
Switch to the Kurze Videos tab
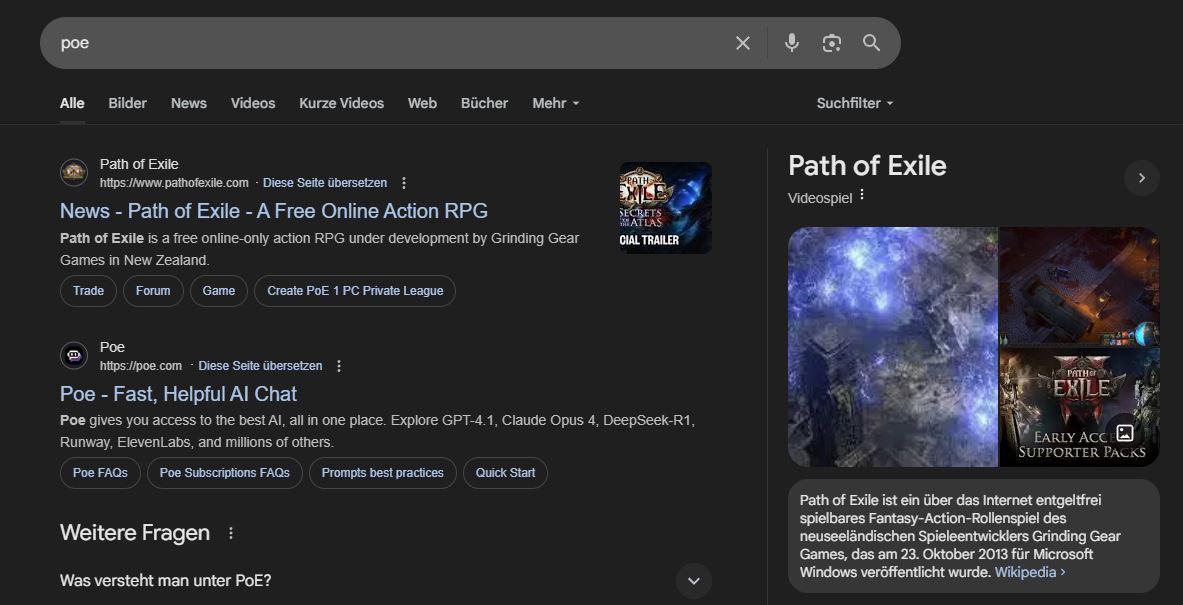pos(342,103)
